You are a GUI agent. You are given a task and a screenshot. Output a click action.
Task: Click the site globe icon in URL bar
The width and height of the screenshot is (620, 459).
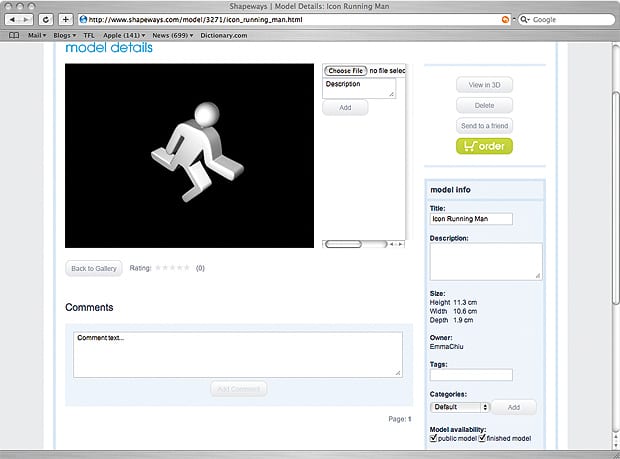(x=83, y=19)
